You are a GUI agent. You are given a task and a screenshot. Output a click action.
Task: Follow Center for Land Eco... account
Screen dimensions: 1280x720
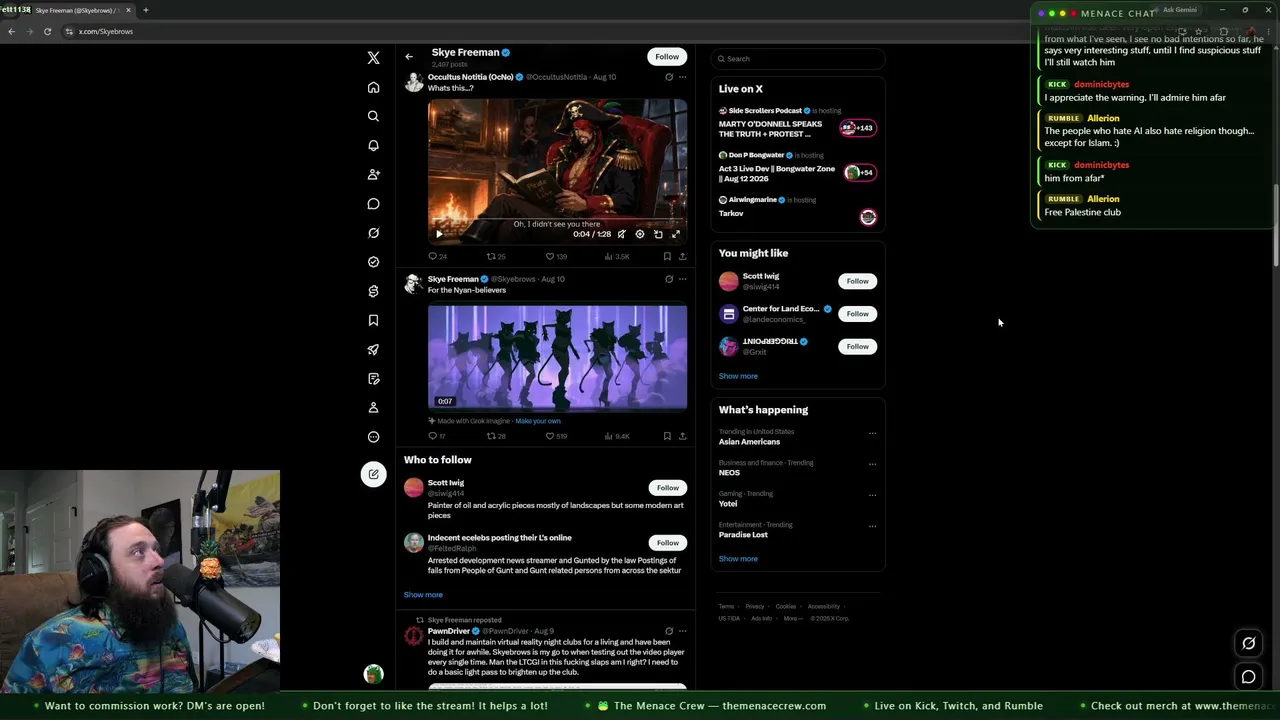pos(857,314)
